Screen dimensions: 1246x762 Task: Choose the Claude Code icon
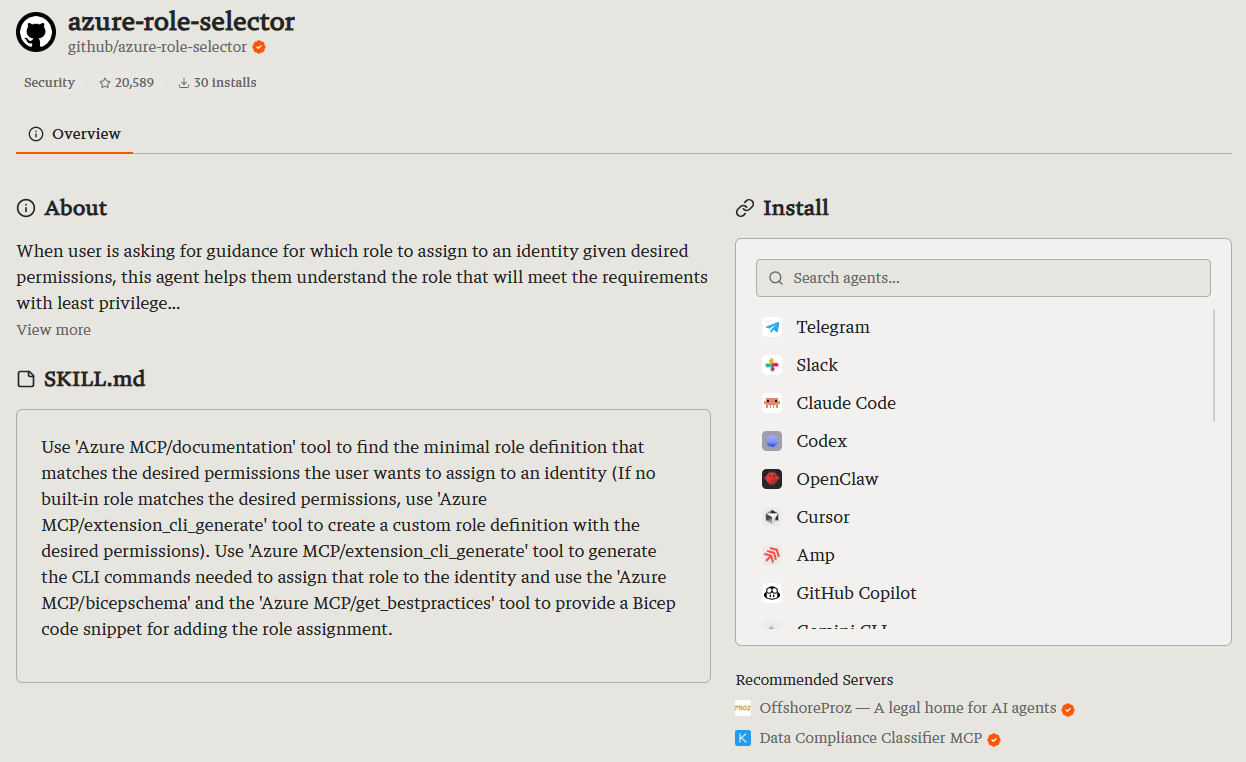[x=772, y=403]
